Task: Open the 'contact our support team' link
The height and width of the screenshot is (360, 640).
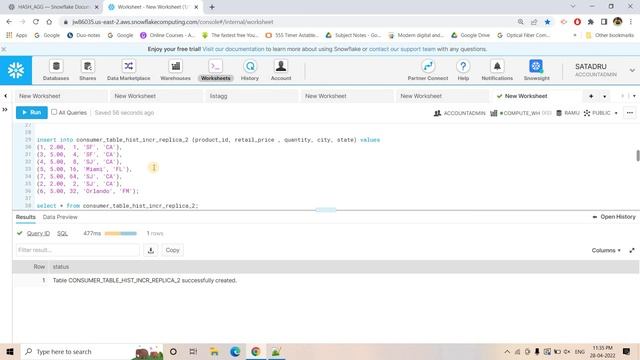Action: point(402,49)
